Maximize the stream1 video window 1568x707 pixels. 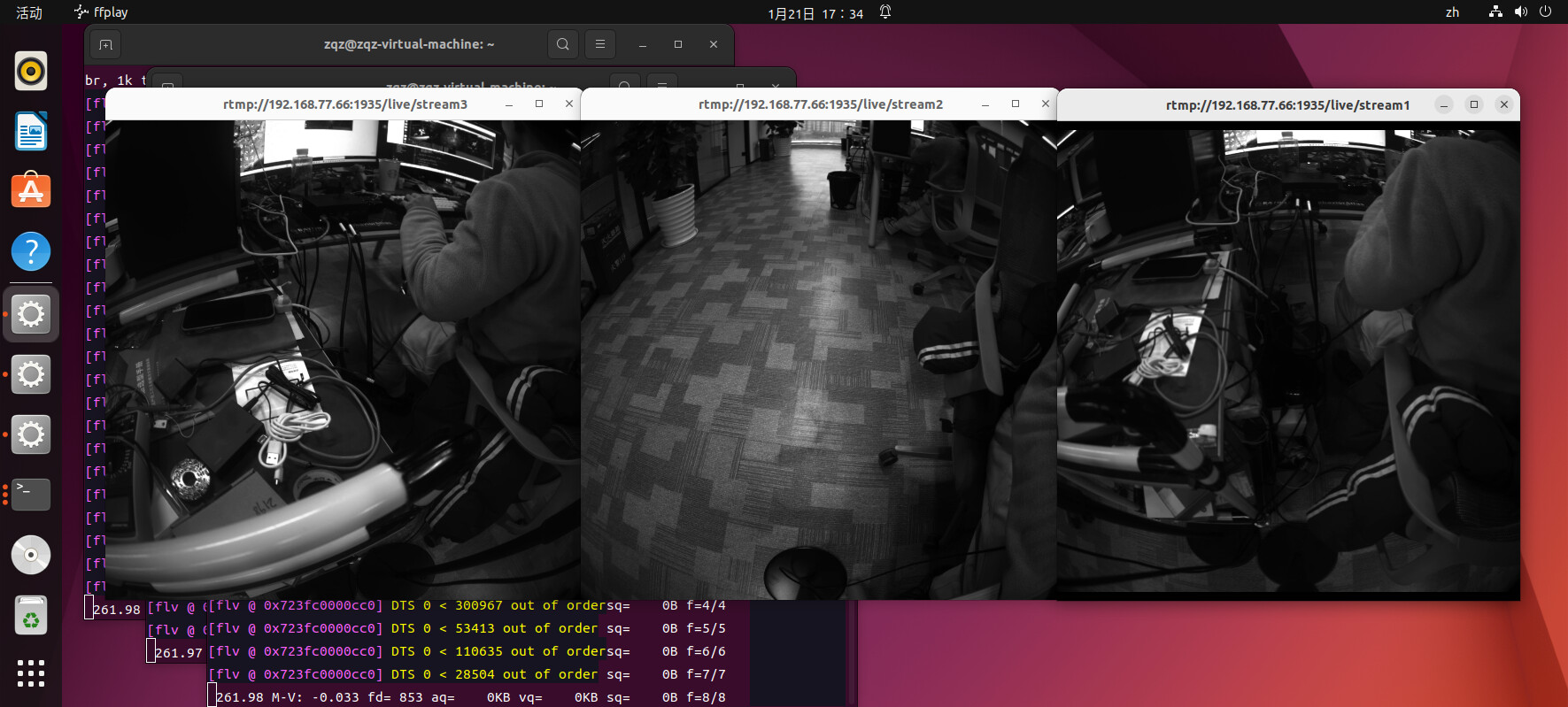click(x=1474, y=104)
